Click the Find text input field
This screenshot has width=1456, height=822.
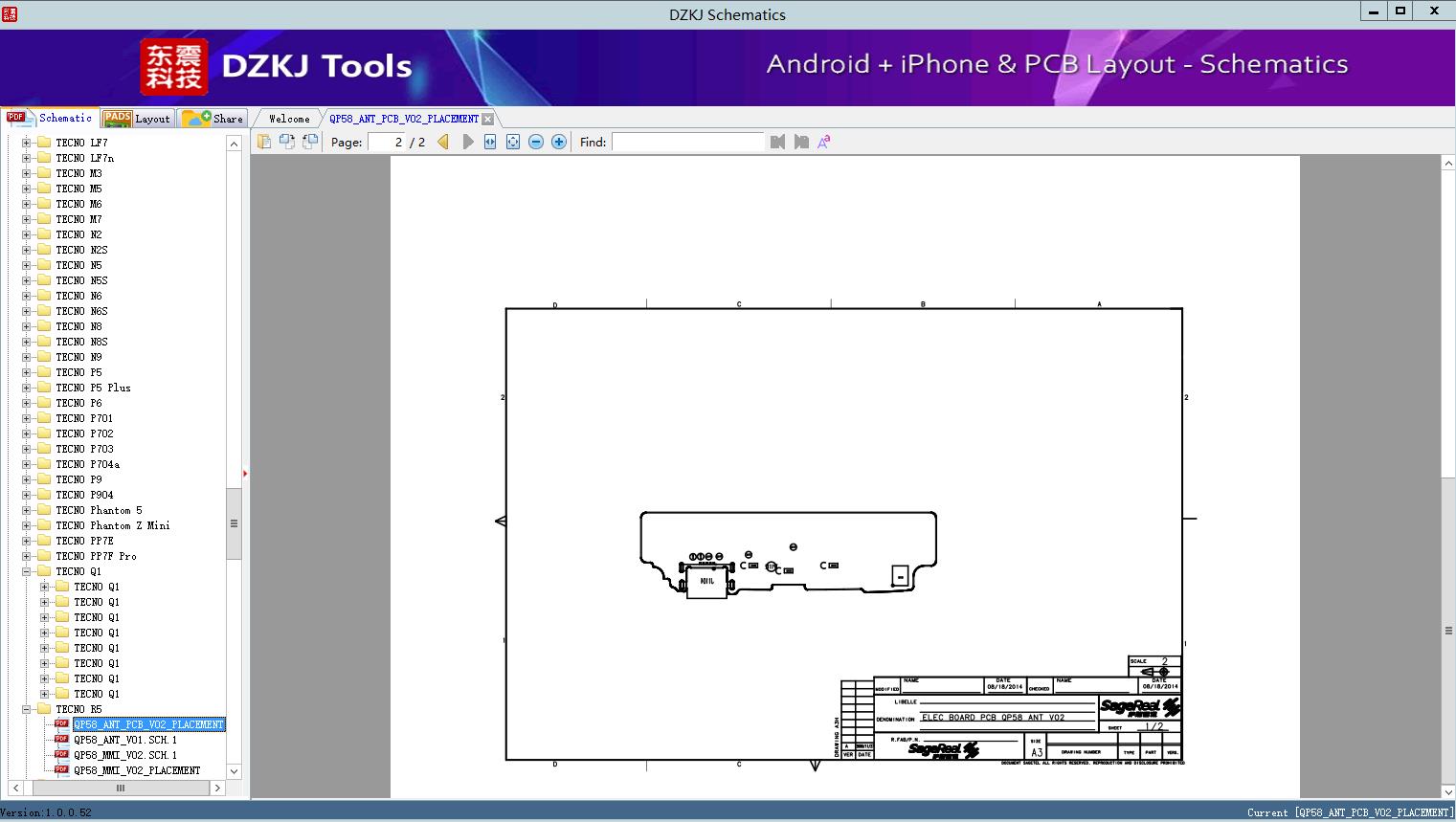[687, 142]
